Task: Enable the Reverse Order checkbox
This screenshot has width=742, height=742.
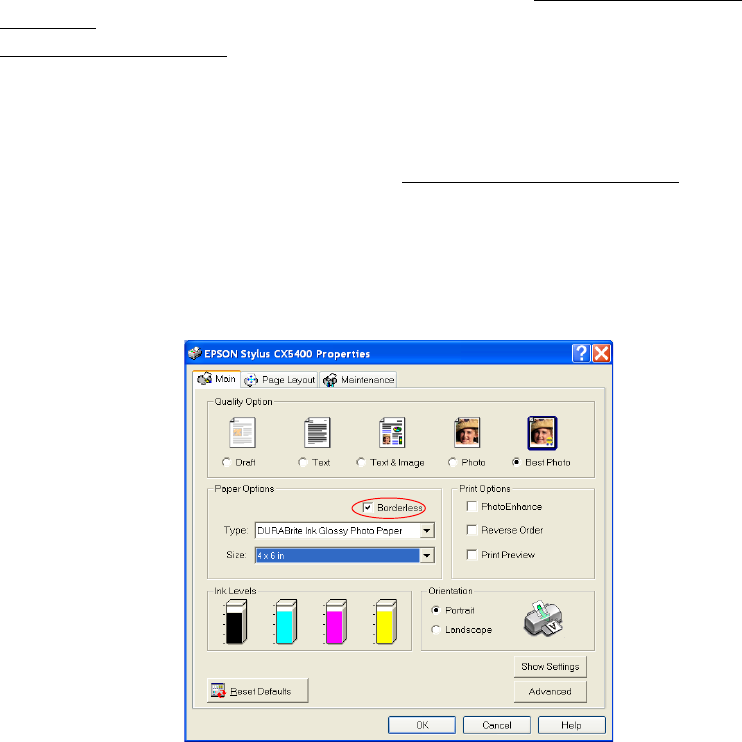Action: point(472,530)
